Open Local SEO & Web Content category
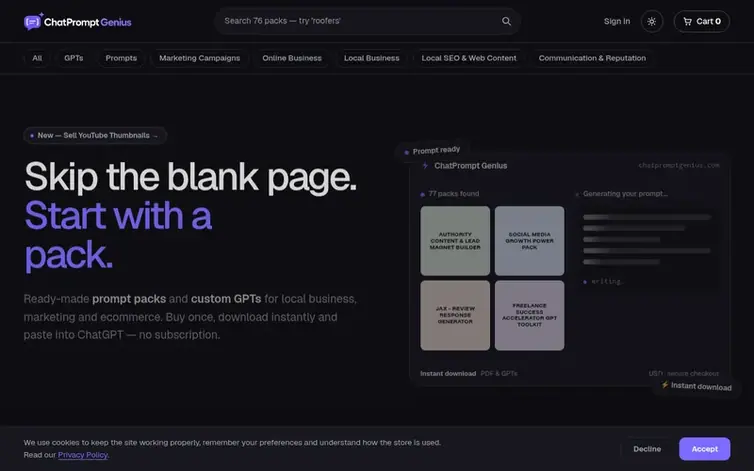Image resolution: width=754 pixels, height=471 pixels. (x=469, y=58)
